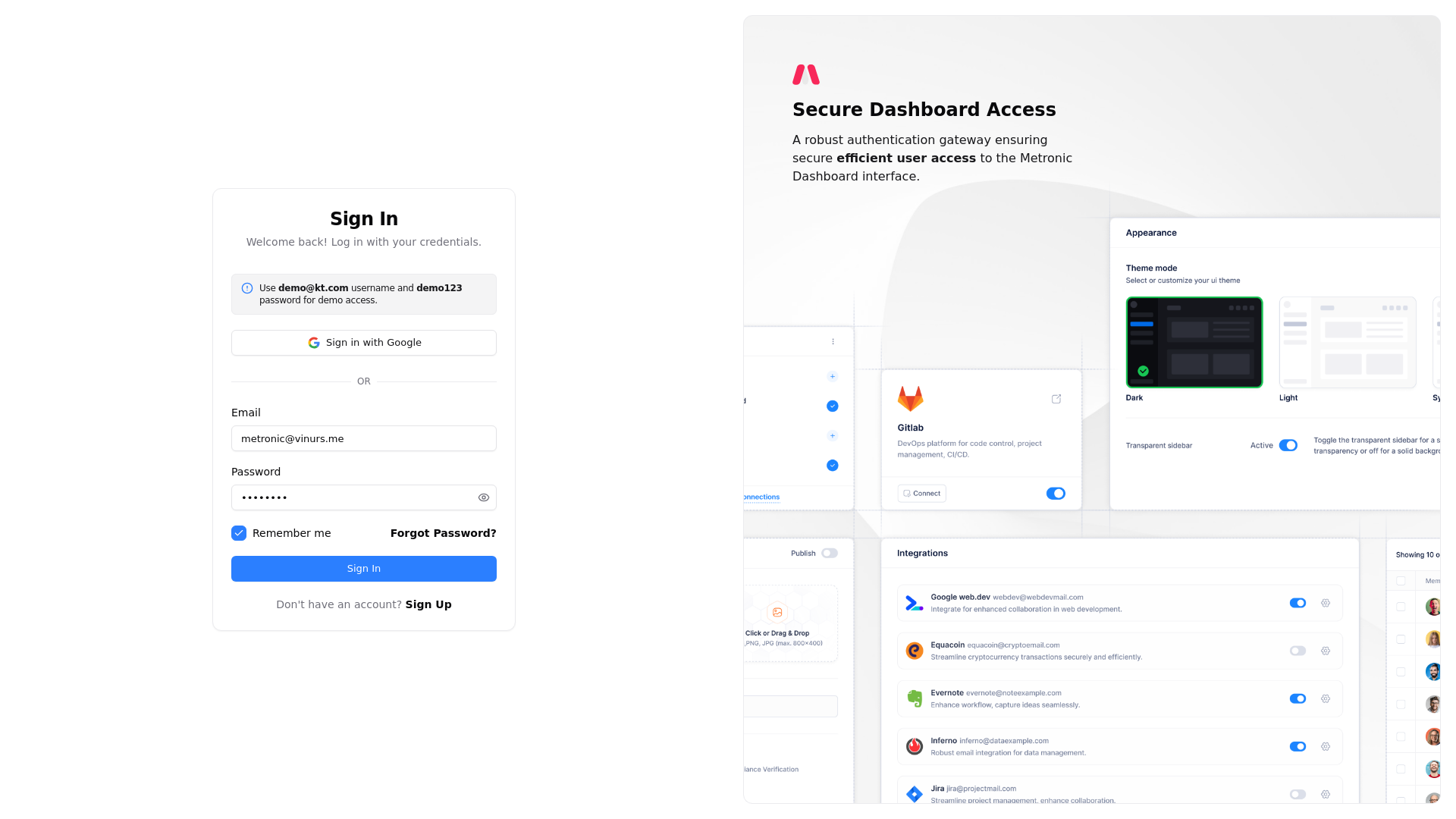Toggle the Publish switch
The image size is (1456, 819).
coord(830,554)
